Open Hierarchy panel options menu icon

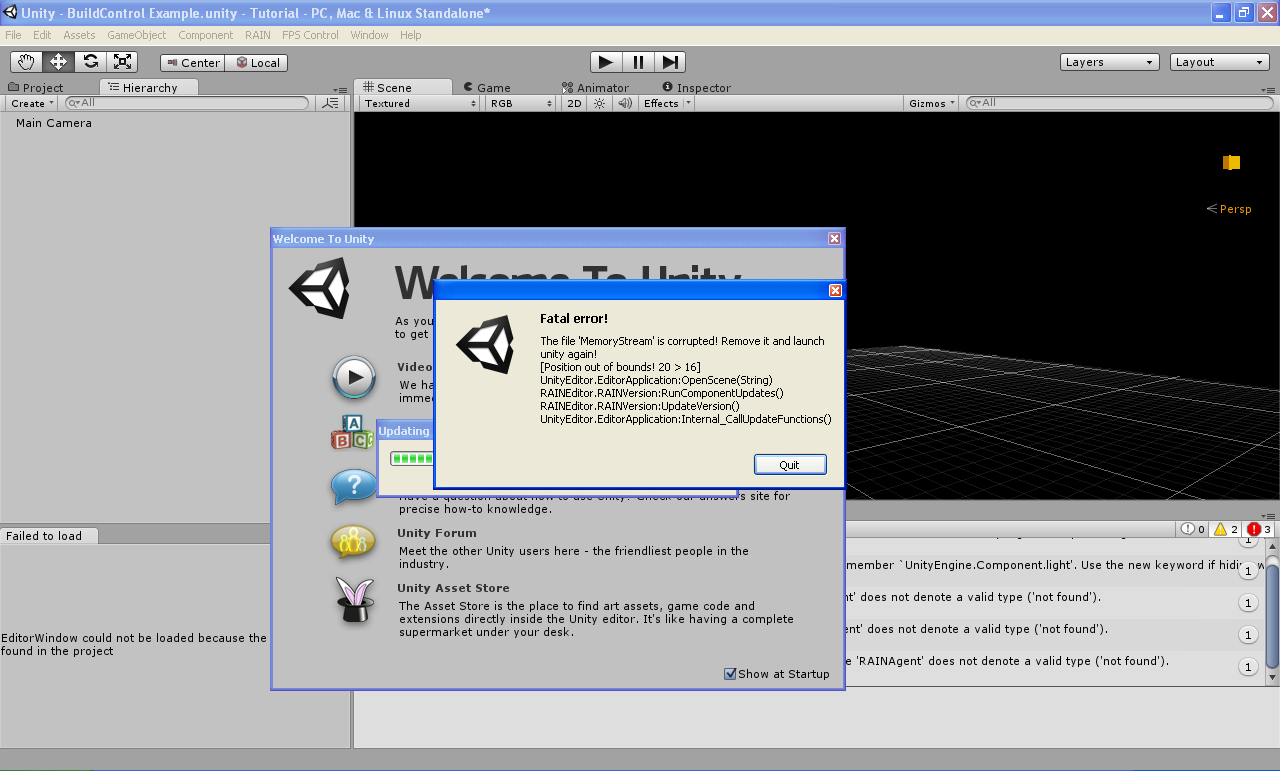click(x=341, y=90)
